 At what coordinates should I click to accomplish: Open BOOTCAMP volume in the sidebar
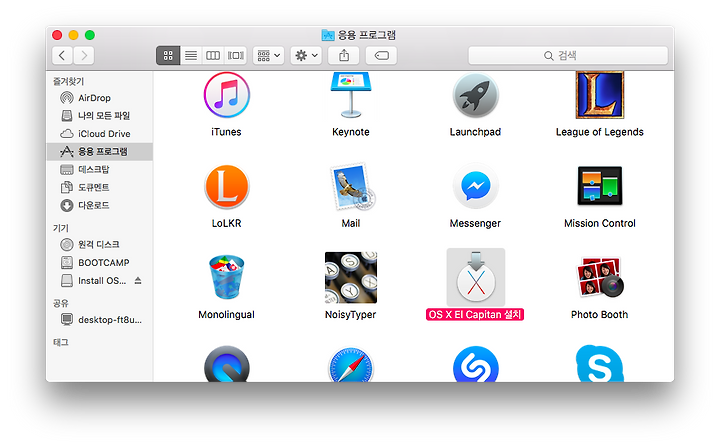click(x=99, y=263)
